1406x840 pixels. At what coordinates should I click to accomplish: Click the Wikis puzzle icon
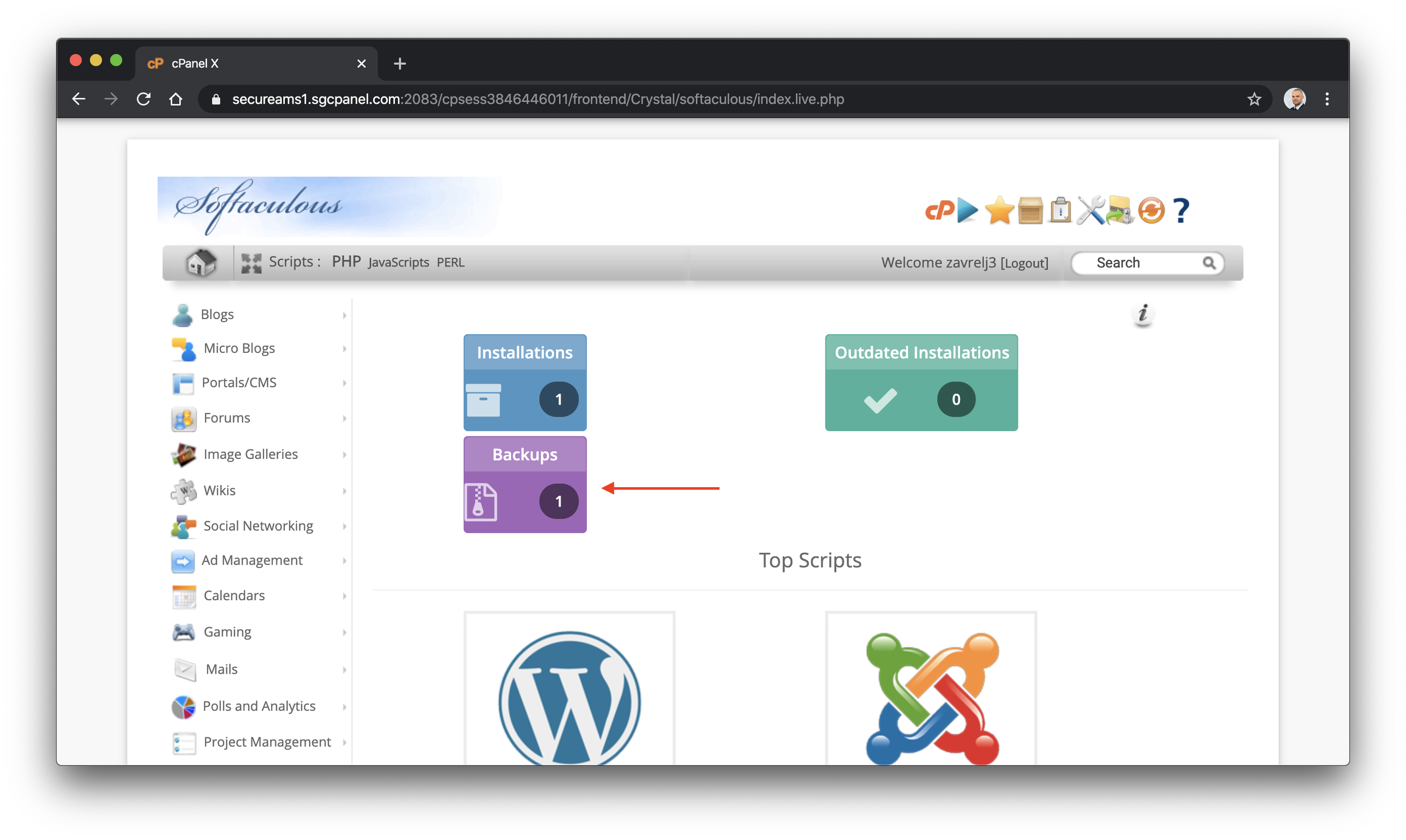pos(184,491)
